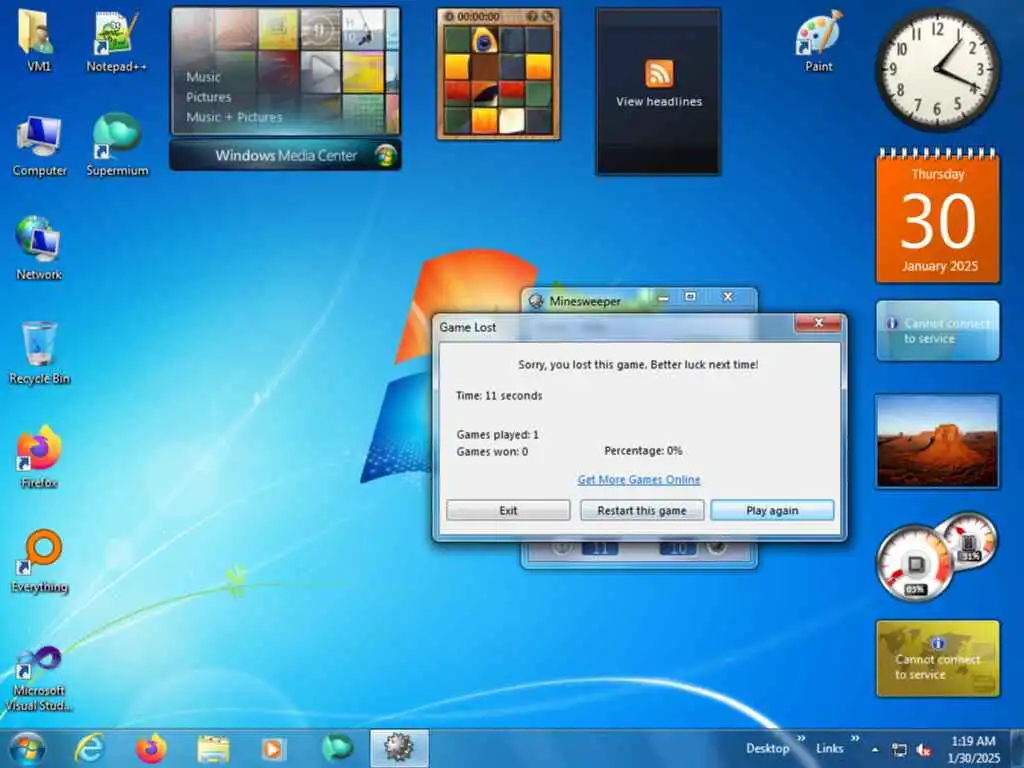This screenshot has height=768, width=1024.
Task: Click the 'Sorry, you lost this game' message
Action: point(638,365)
